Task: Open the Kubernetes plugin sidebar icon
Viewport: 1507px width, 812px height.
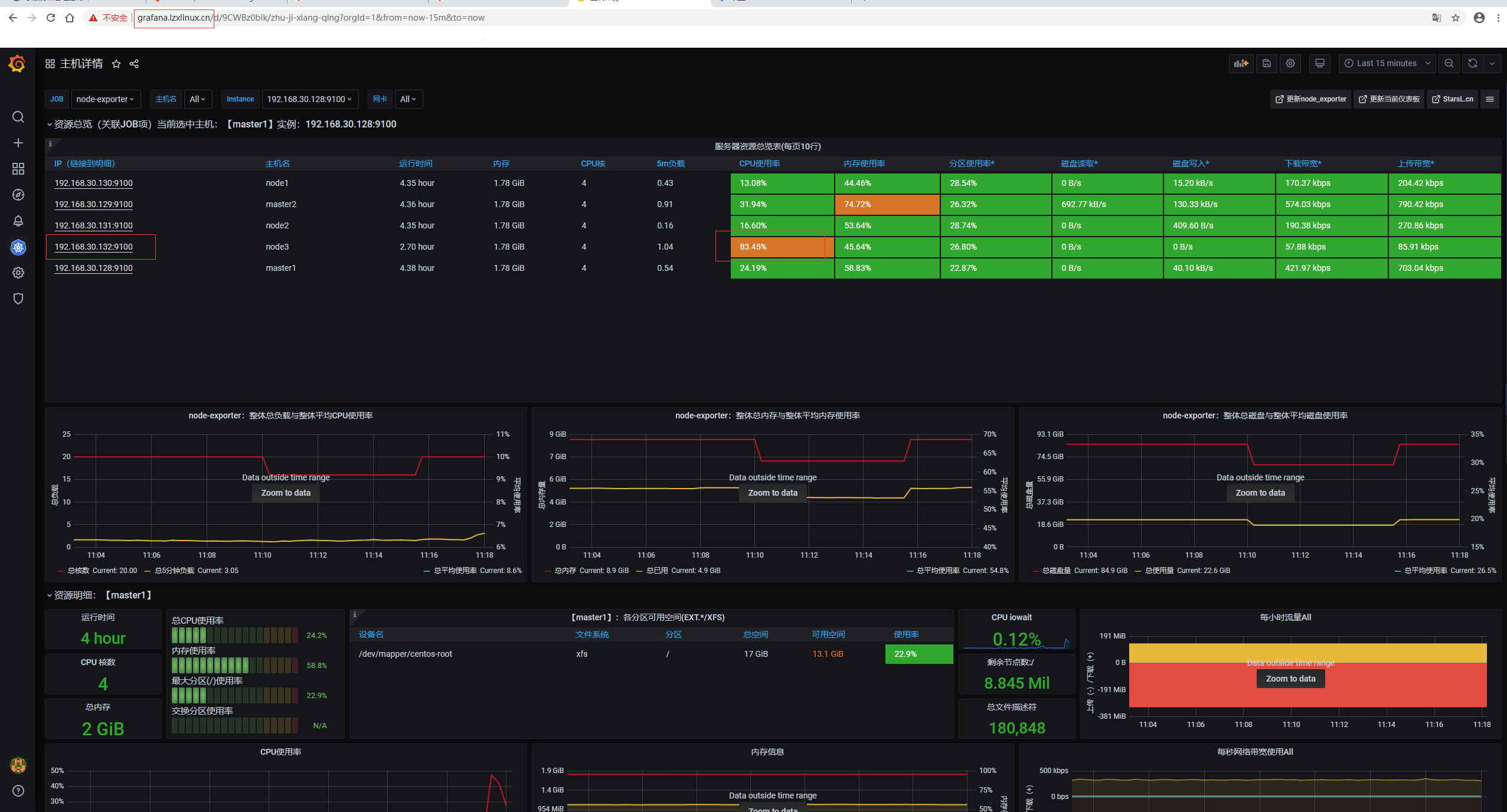Action: [18, 247]
